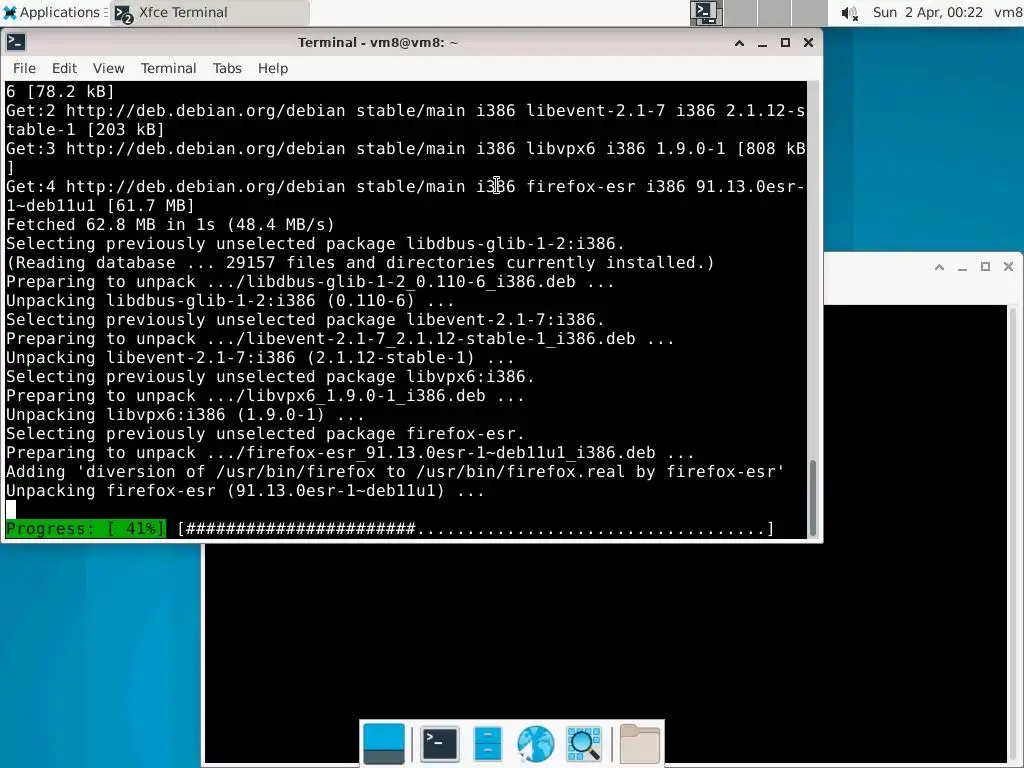This screenshot has height=768, width=1024.
Task: Maximize the front Terminal window
Action: click(785, 43)
